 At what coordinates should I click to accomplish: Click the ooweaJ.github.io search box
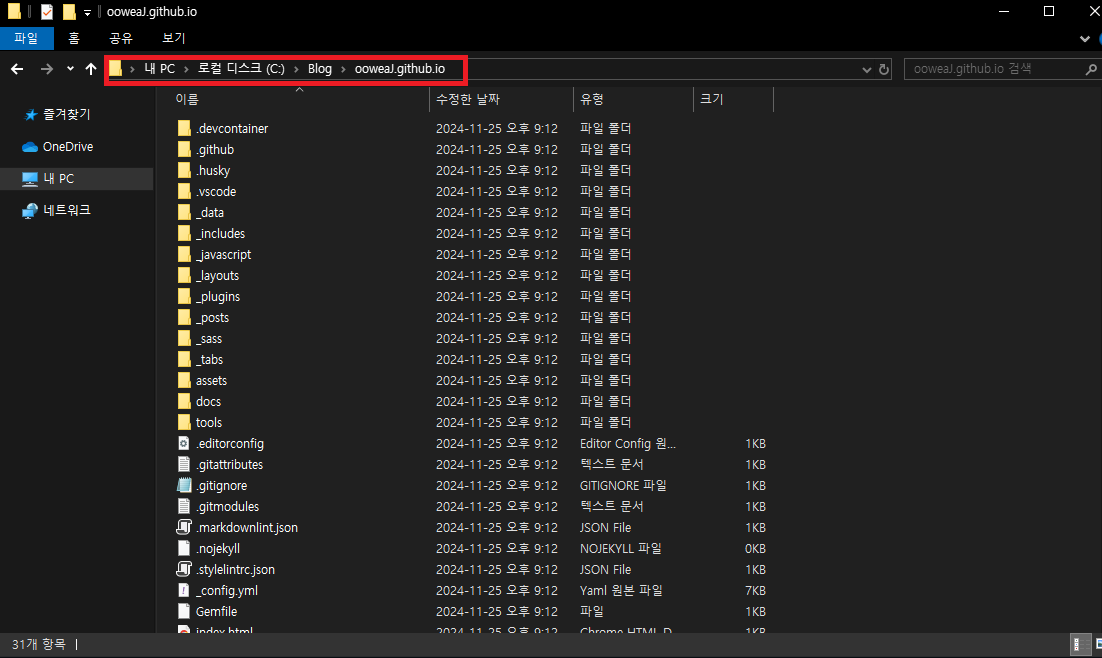point(990,69)
